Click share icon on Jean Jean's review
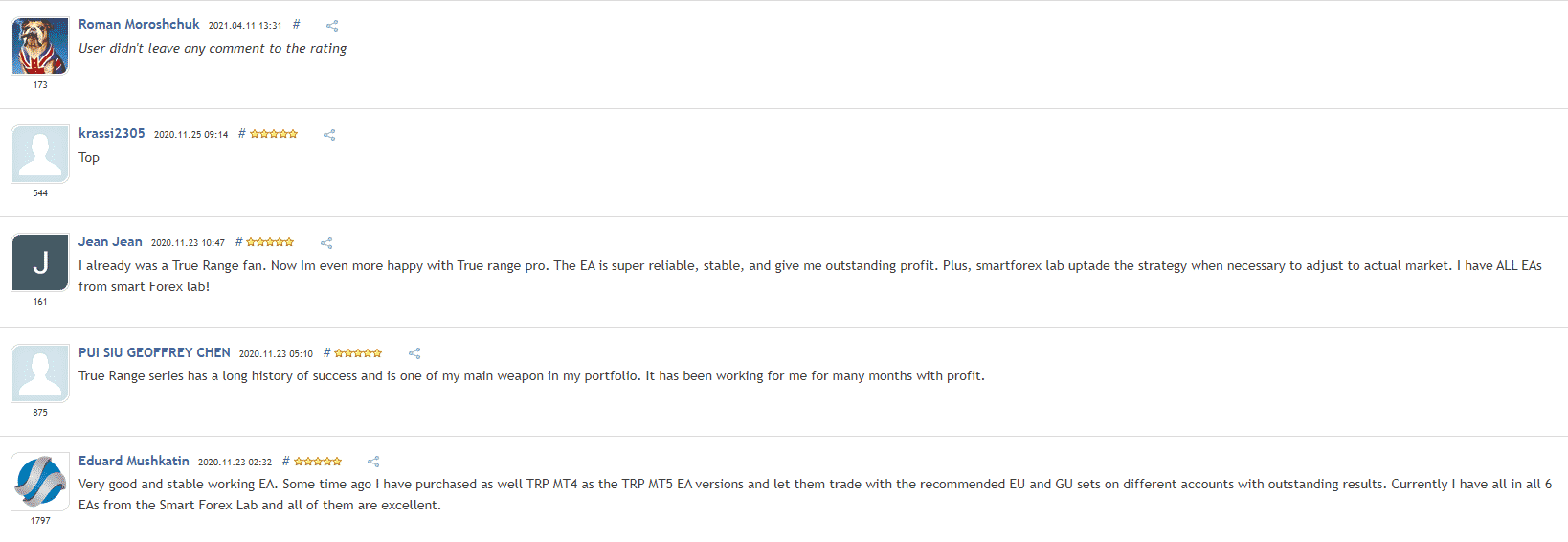 (x=326, y=243)
